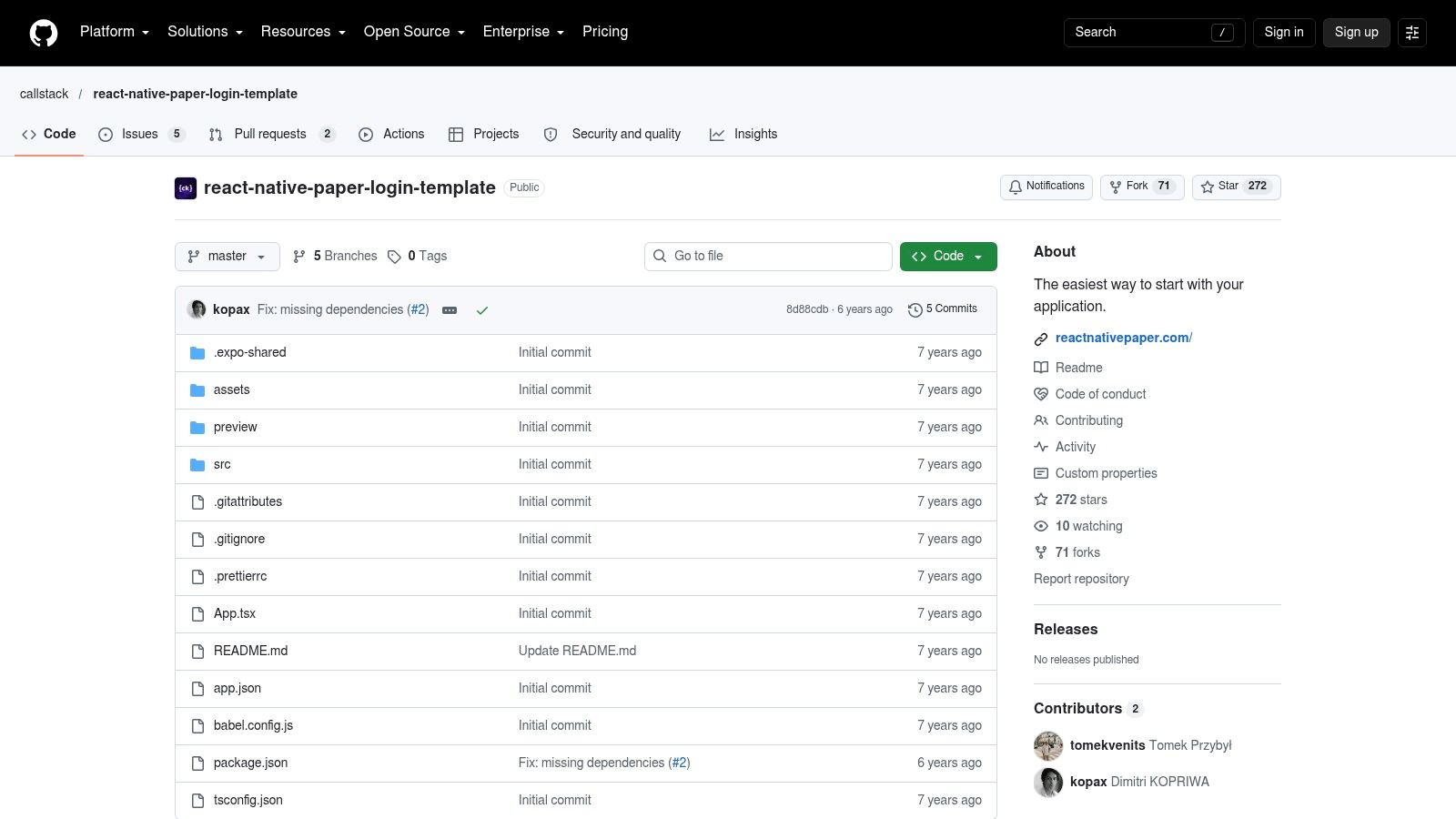
Task: Open the assets folder
Action: (x=231, y=389)
